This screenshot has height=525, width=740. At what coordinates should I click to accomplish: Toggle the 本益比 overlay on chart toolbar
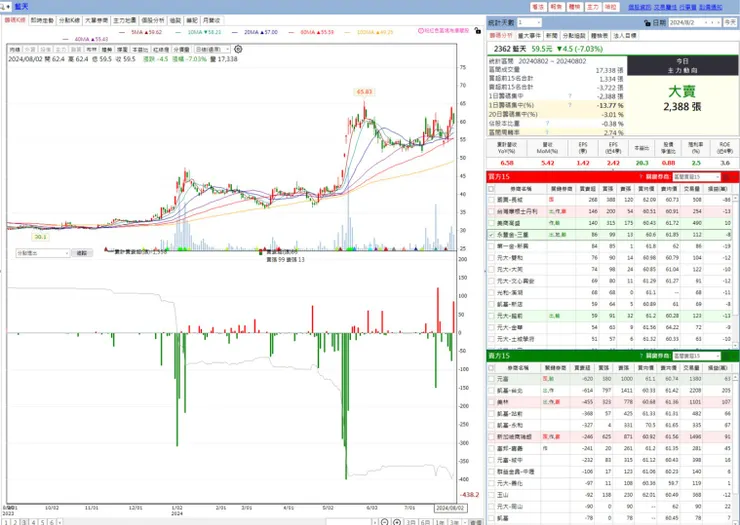point(140,49)
